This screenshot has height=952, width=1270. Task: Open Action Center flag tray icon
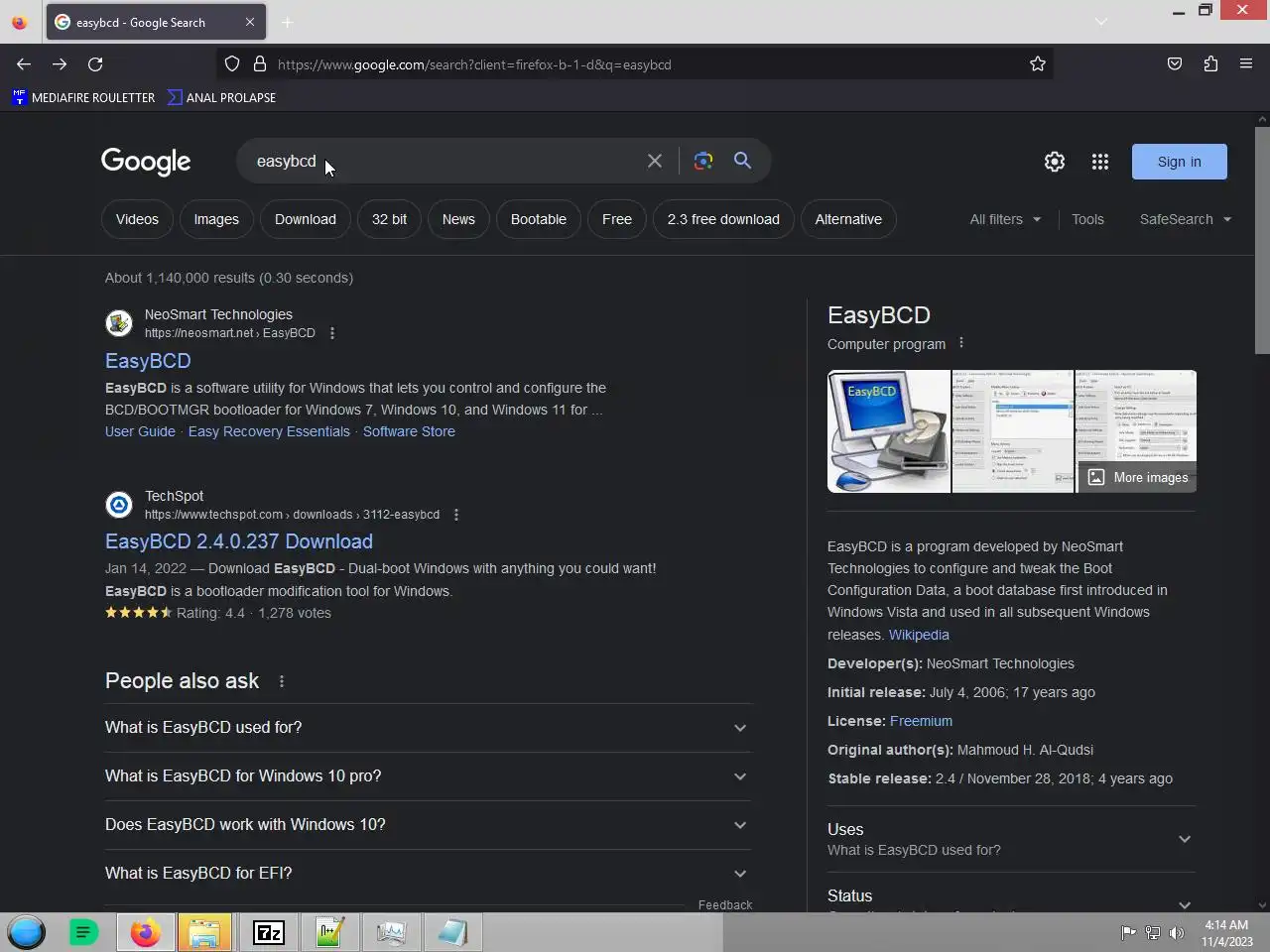(1128, 932)
